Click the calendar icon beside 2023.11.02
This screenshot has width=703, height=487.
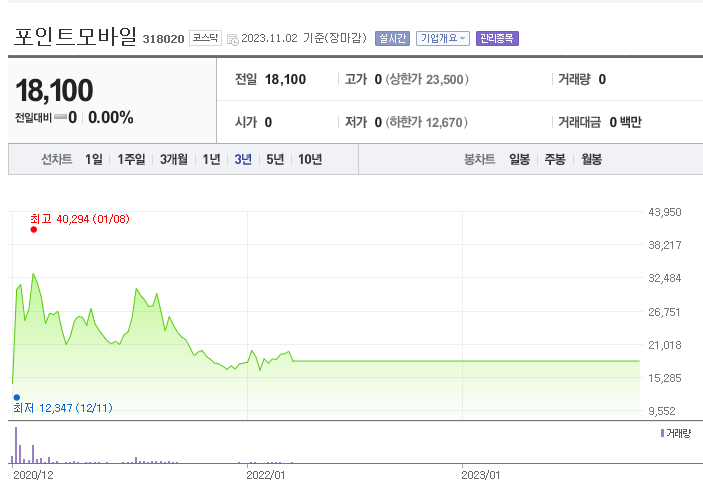coord(233,39)
